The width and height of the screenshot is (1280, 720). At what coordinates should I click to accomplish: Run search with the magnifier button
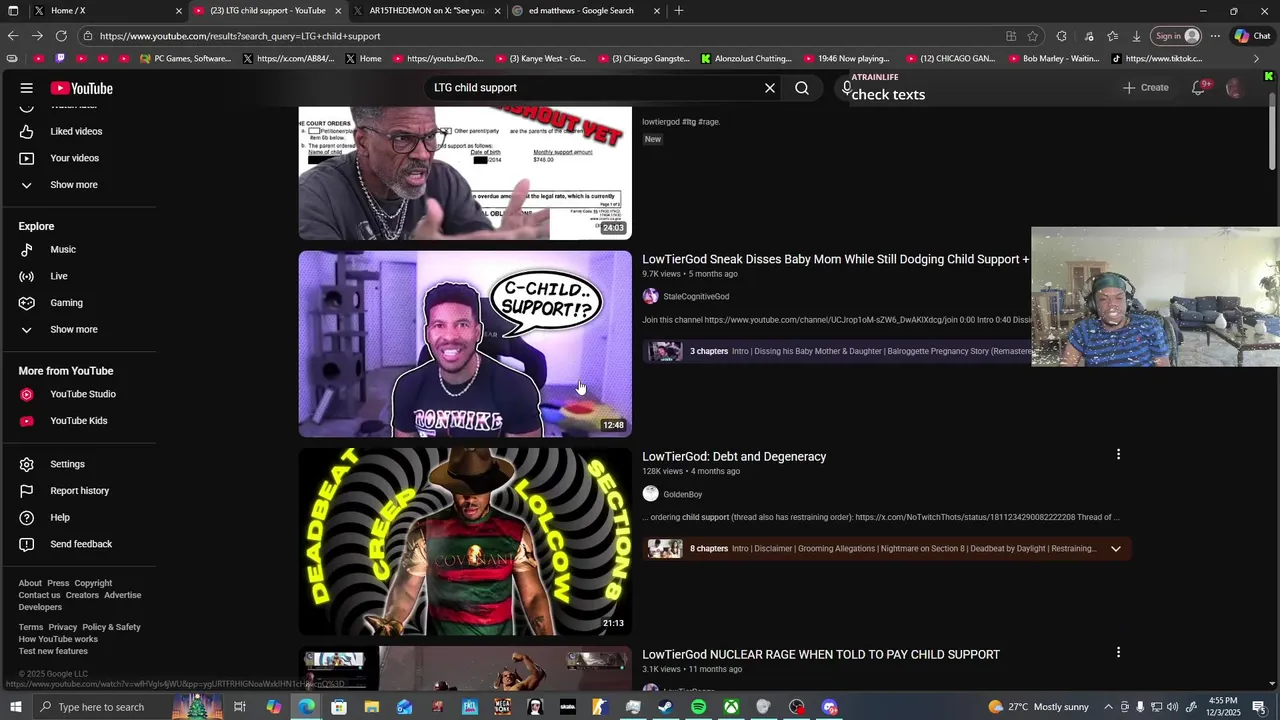[802, 88]
